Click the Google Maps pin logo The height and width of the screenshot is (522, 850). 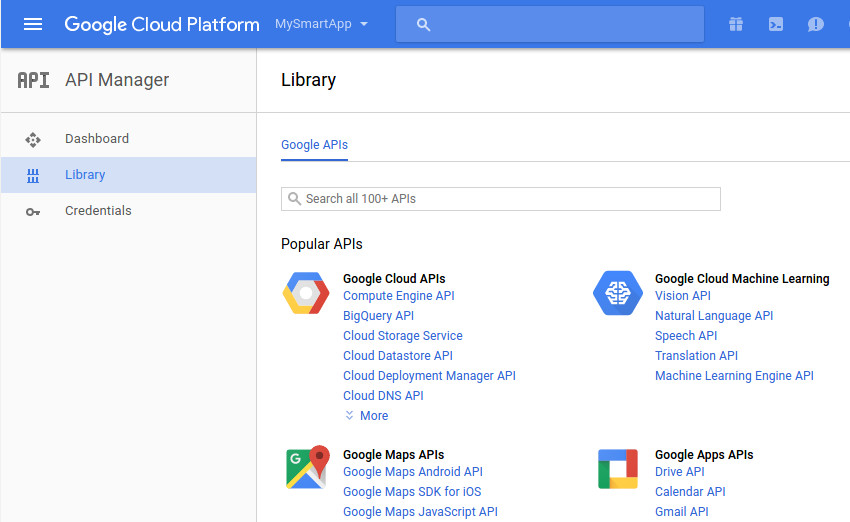pos(307,467)
